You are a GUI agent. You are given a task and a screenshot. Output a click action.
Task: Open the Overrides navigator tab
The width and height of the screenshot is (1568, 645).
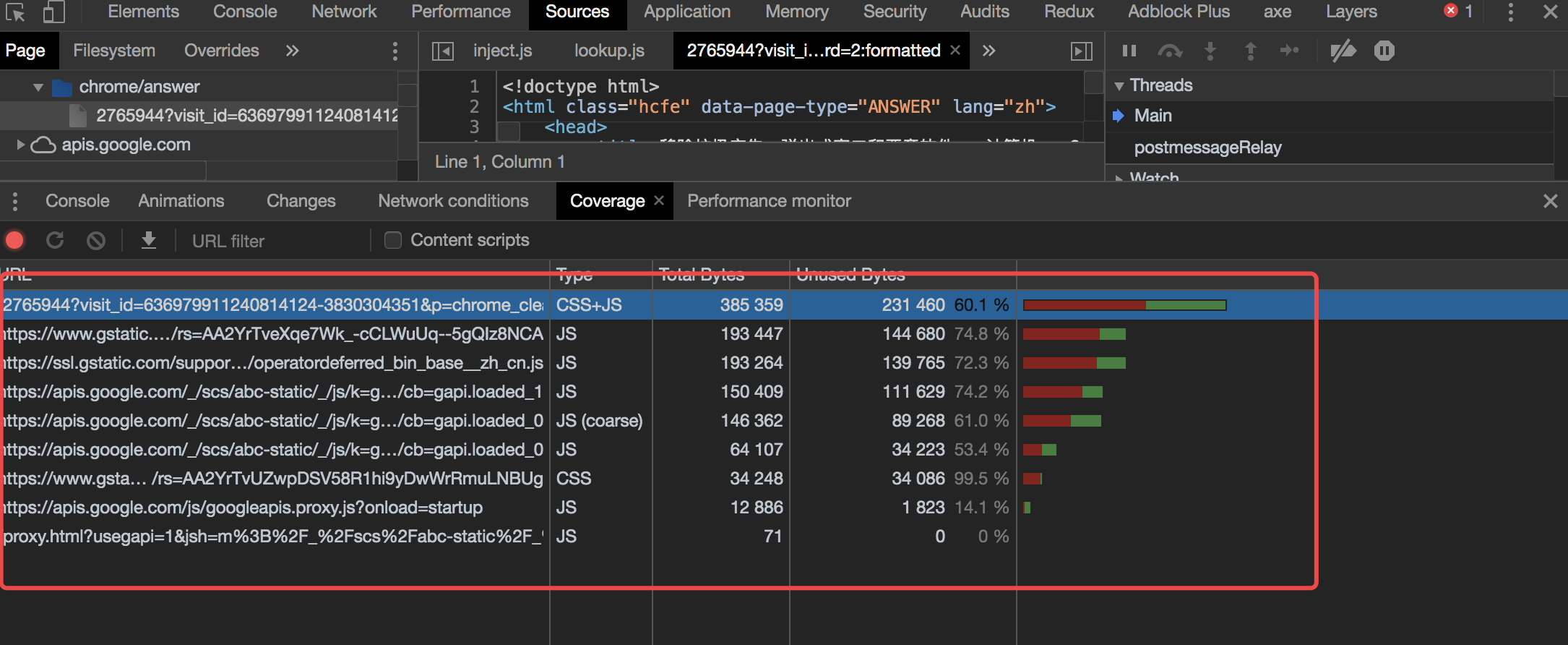tap(221, 51)
